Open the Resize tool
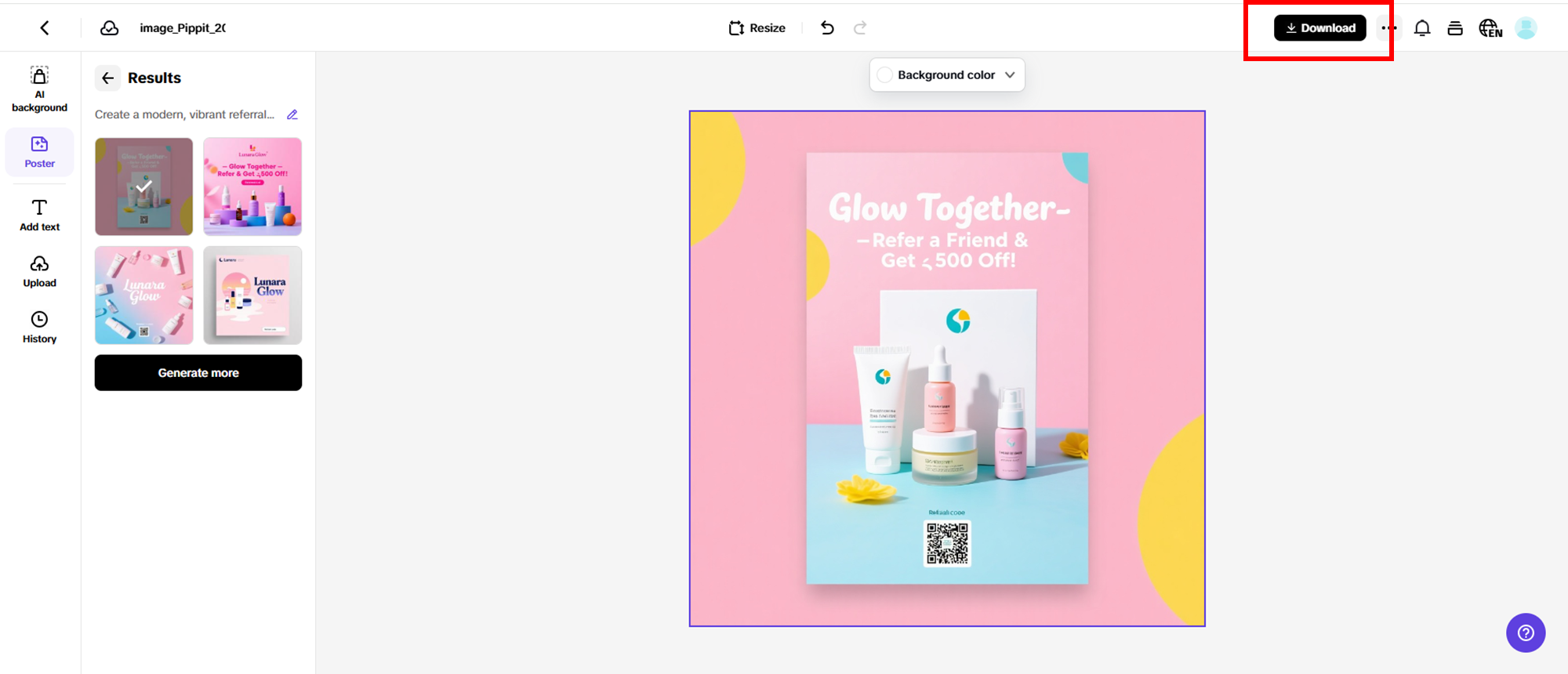Screen dimensions: 1568x674 [757, 28]
